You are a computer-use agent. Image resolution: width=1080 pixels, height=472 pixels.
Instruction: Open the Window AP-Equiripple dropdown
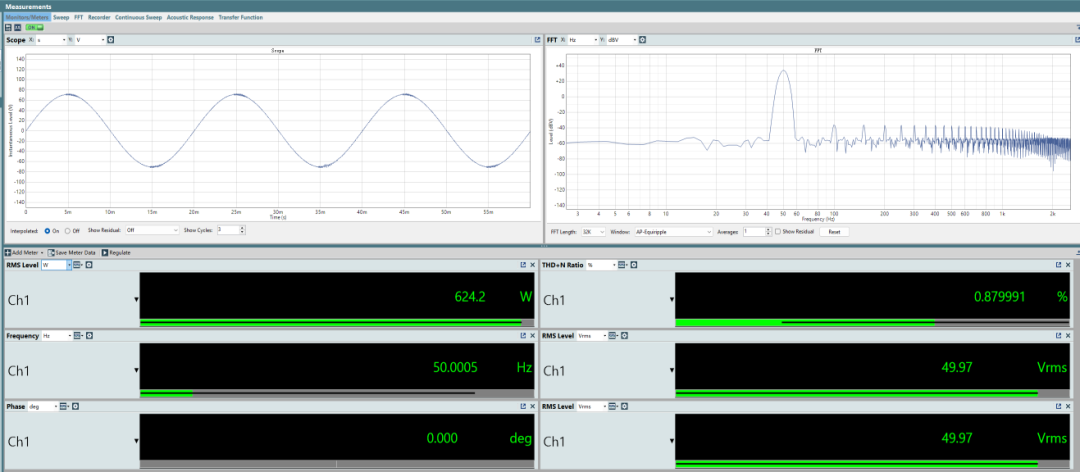tap(672, 232)
